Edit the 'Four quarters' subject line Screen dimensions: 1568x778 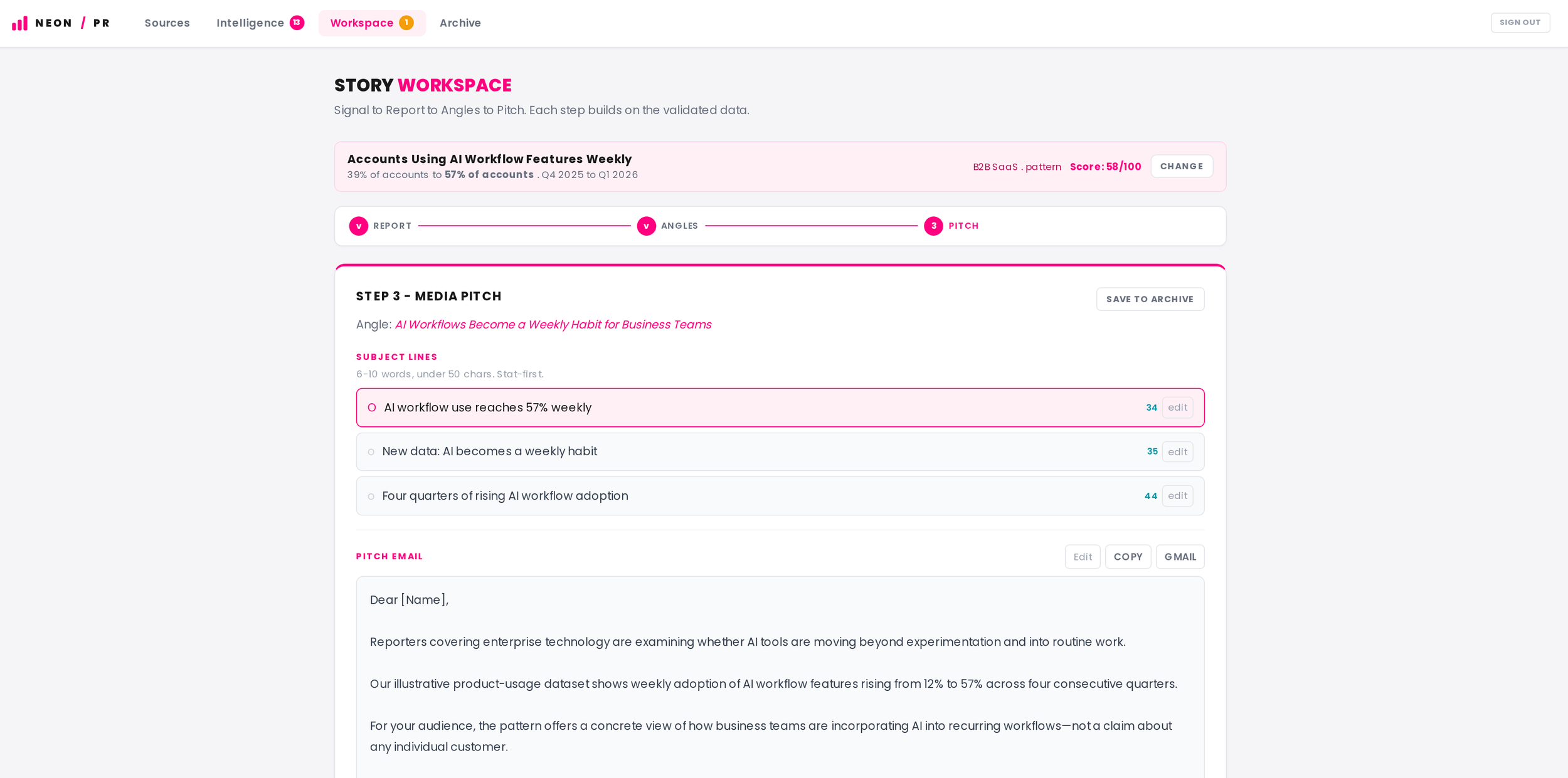tap(1177, 496)
